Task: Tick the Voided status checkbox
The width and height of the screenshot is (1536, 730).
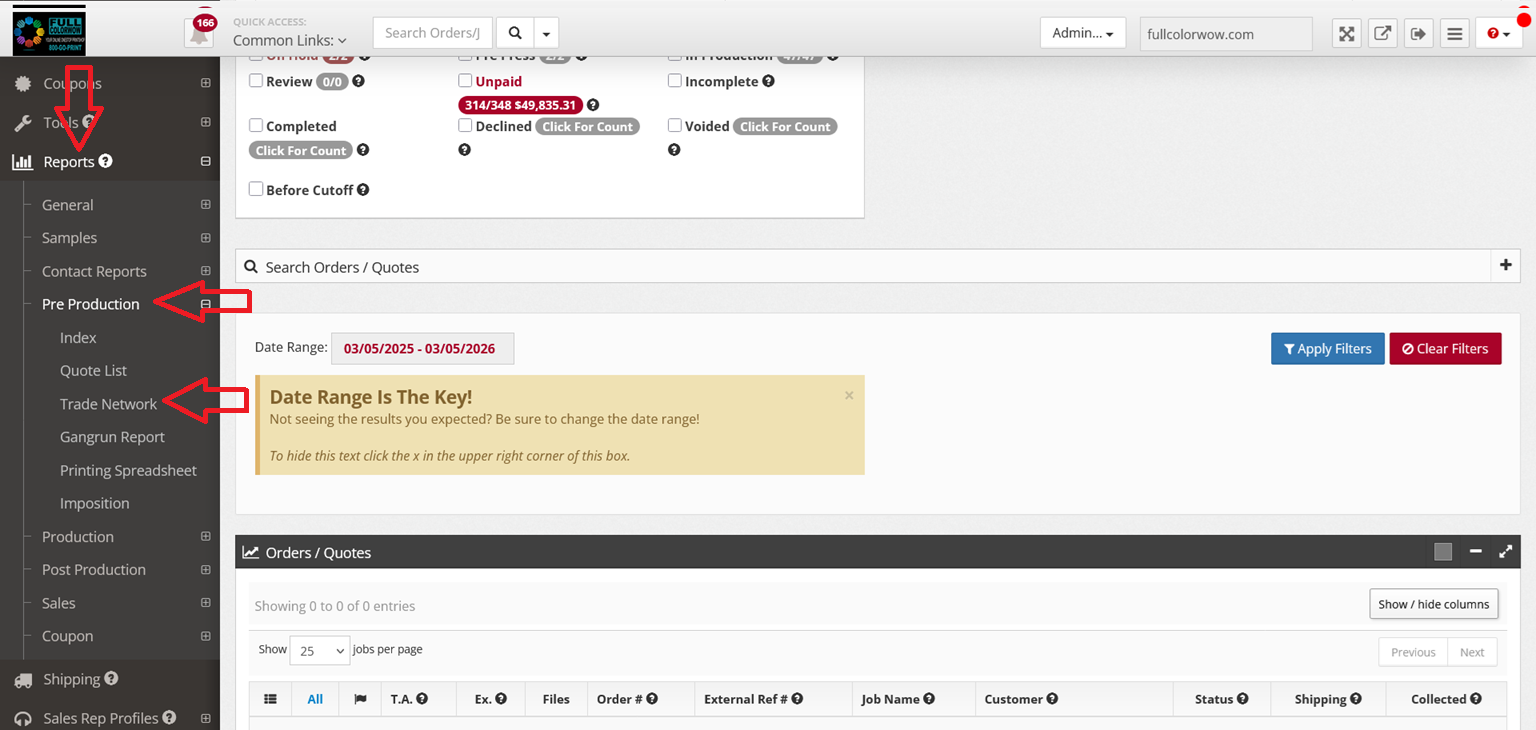Action: click(x=675, y=126)
